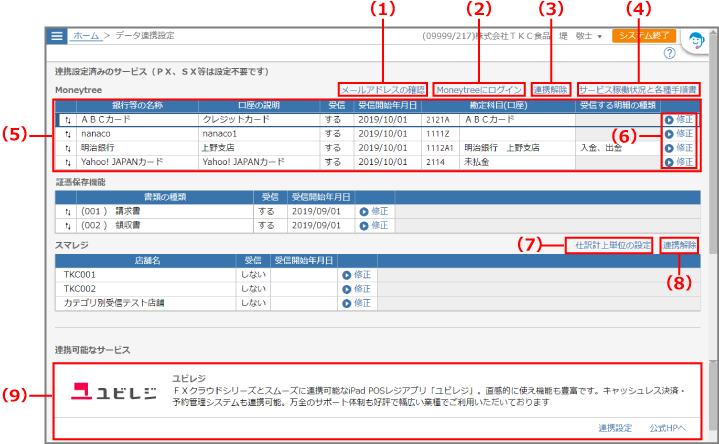Select the ABCカード bank name cell

point(138,120)
